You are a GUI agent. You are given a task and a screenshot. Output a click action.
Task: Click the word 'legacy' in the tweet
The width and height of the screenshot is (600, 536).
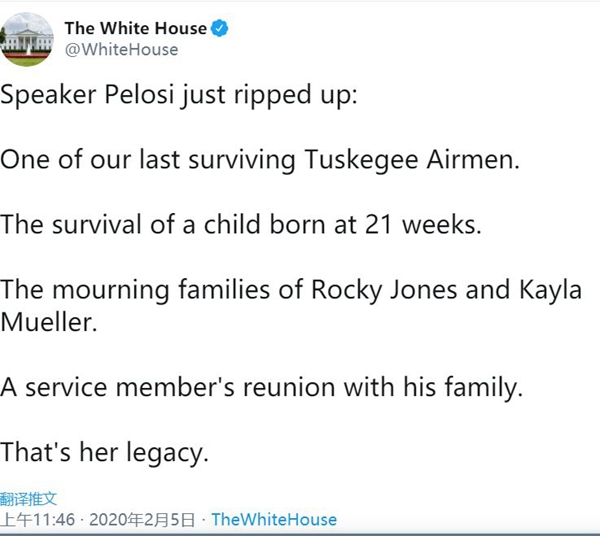(164, 452)
